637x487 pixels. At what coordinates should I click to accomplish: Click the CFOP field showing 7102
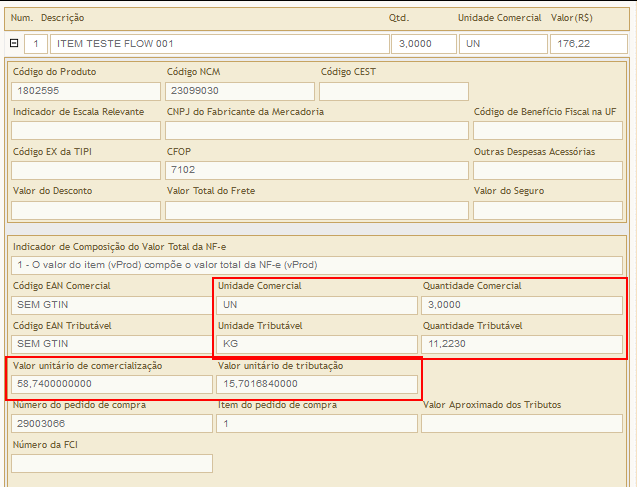316,170
